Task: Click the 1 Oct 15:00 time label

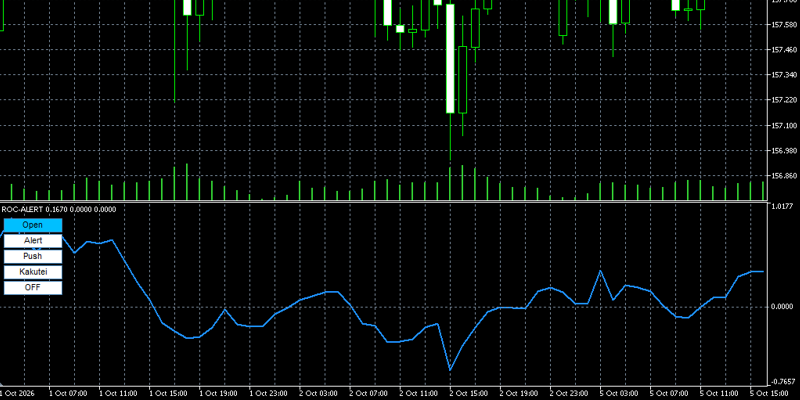Action: tap(168, 393)
